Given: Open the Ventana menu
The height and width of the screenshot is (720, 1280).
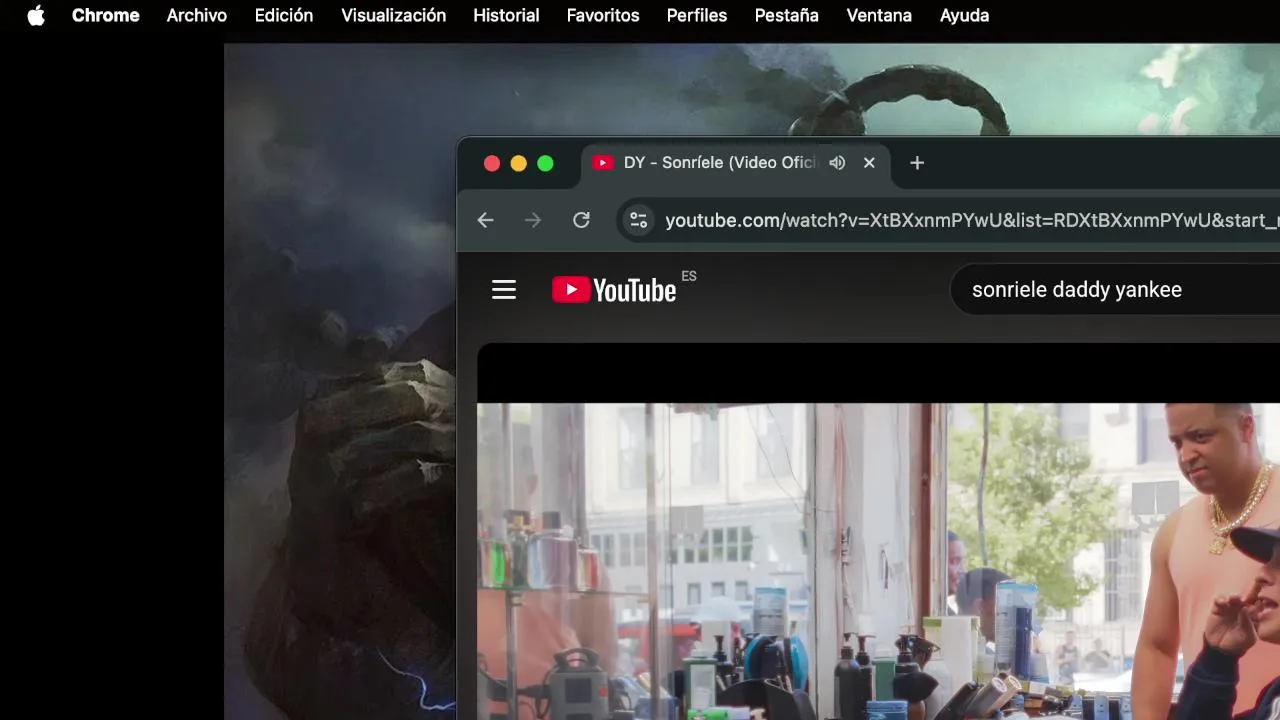Looking at the screenshot, I should point(879,15).
